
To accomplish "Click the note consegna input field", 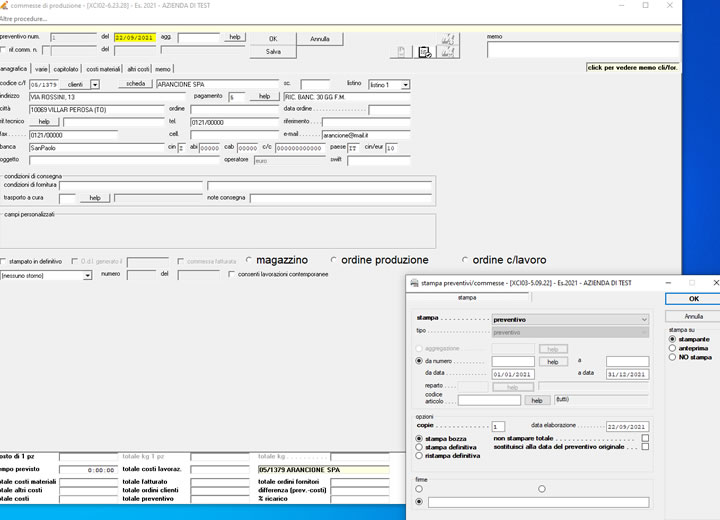I will 341,198.
